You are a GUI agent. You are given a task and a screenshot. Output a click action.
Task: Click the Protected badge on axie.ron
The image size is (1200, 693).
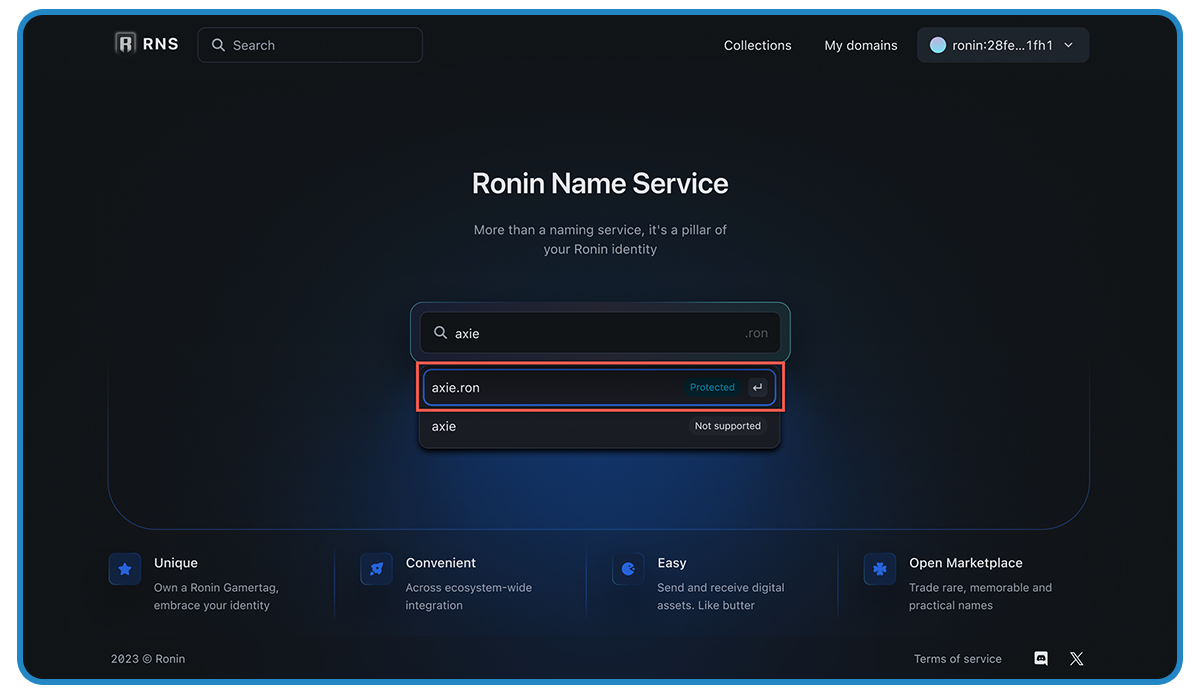[x=712, y=387]
